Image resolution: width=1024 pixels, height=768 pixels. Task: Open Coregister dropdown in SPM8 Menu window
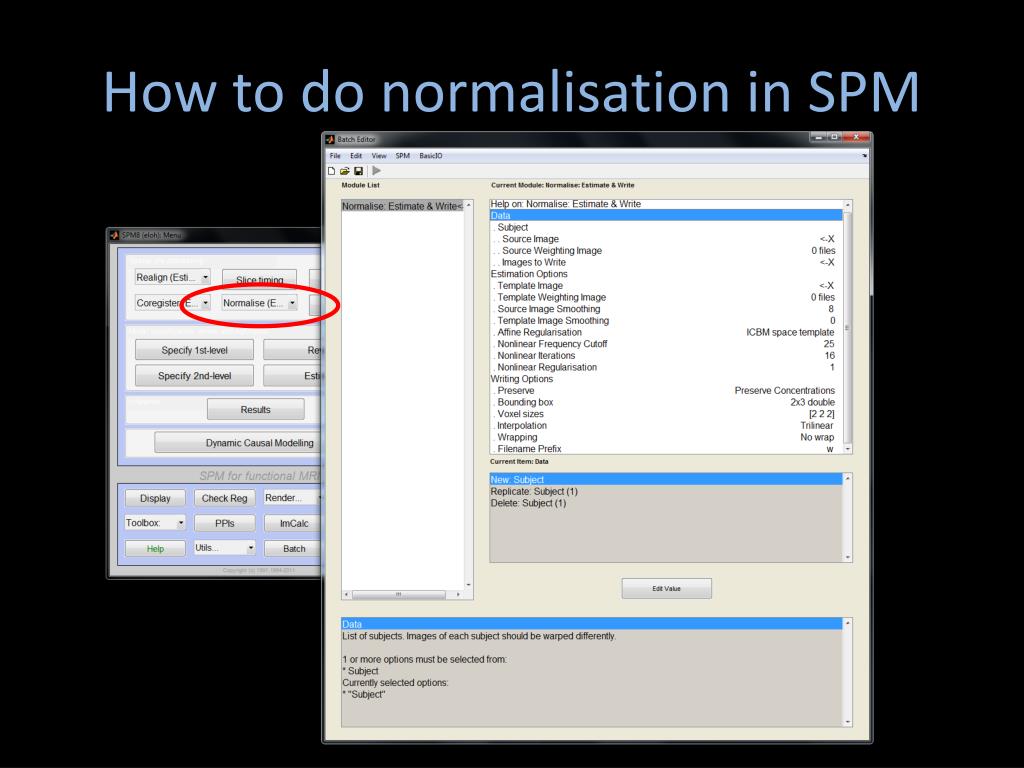[x=172, y=303]
